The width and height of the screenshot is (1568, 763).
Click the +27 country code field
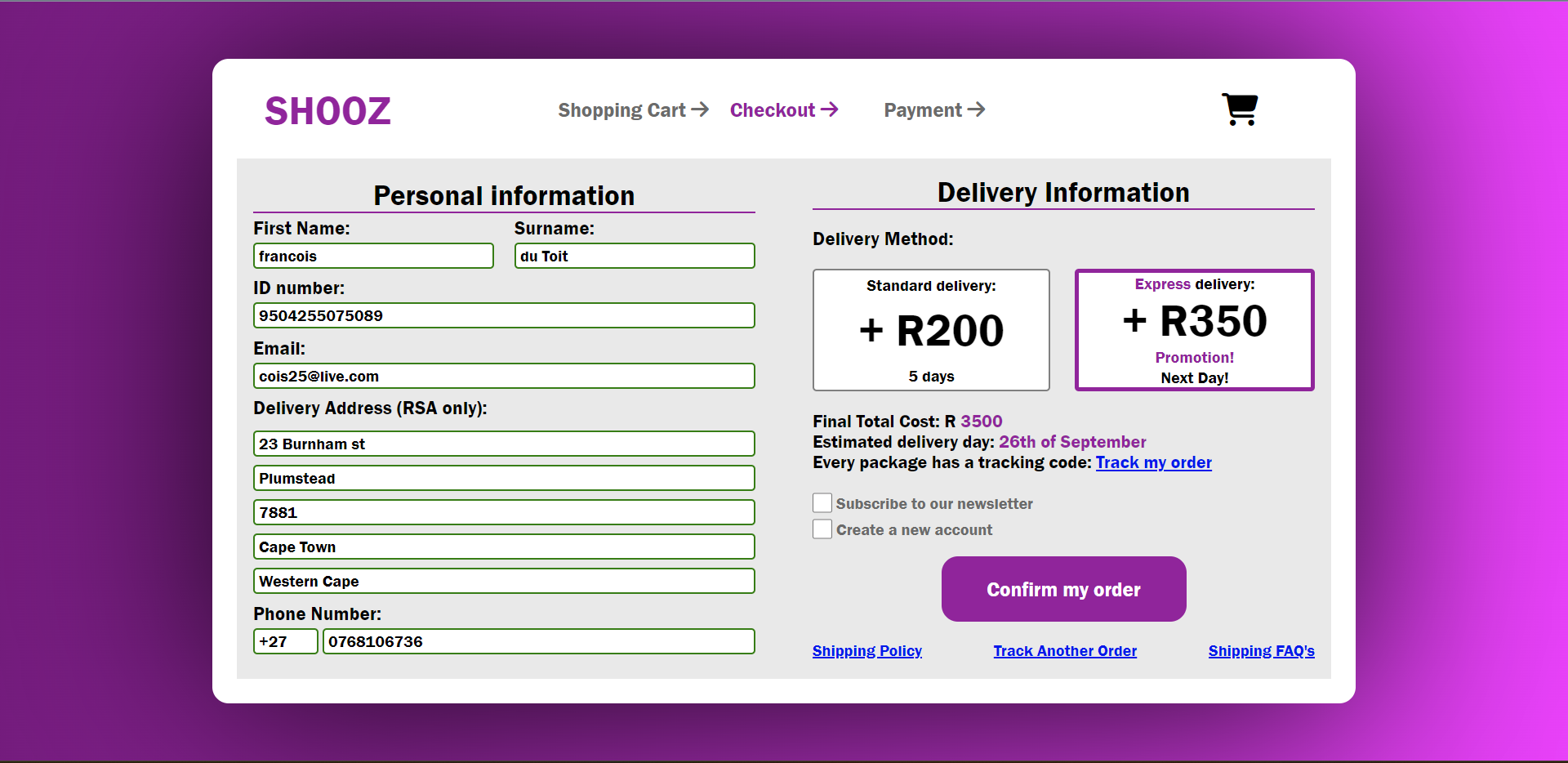285,642
